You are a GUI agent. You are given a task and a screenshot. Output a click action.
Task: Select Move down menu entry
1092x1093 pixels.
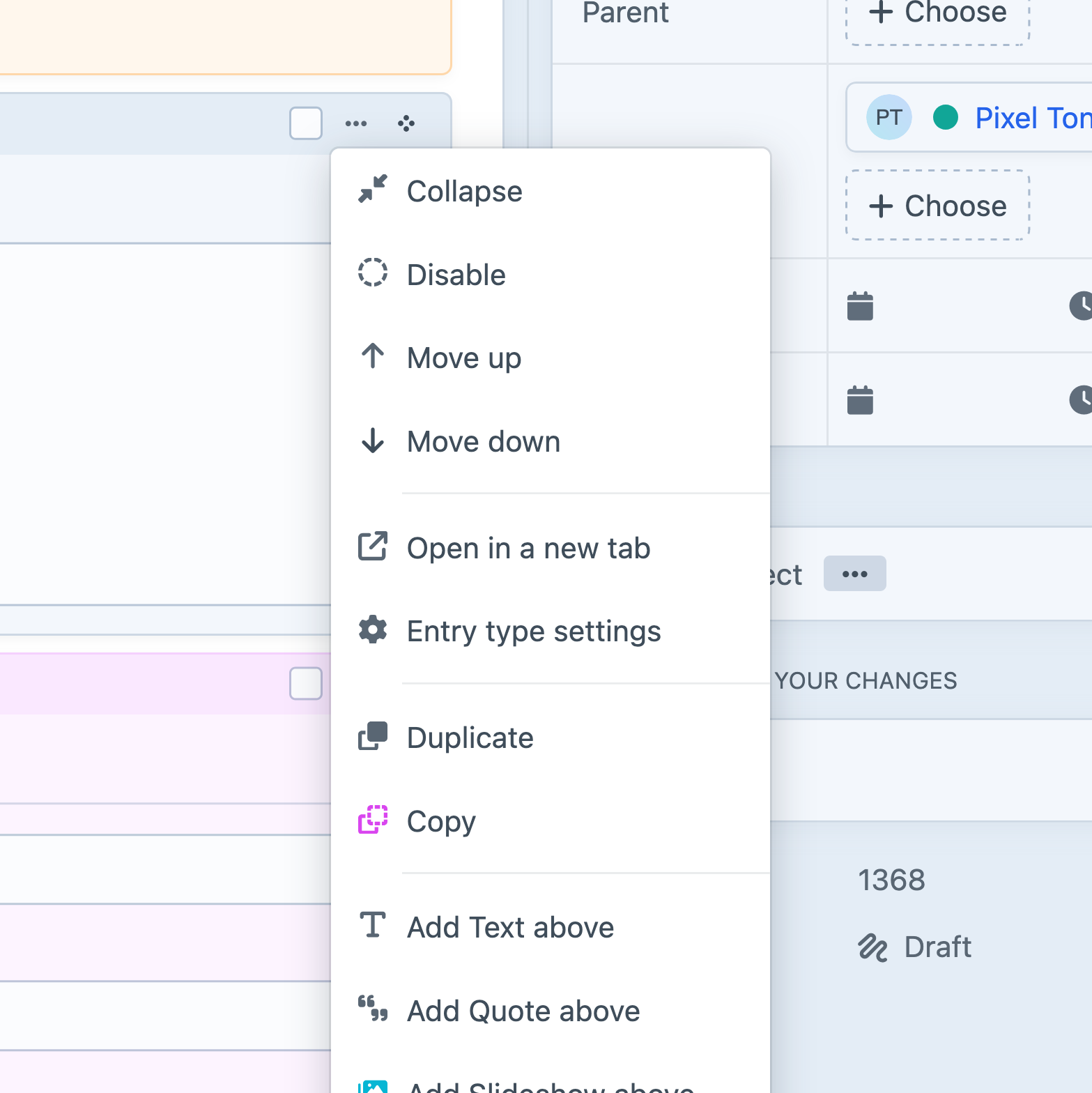(551, 441)
